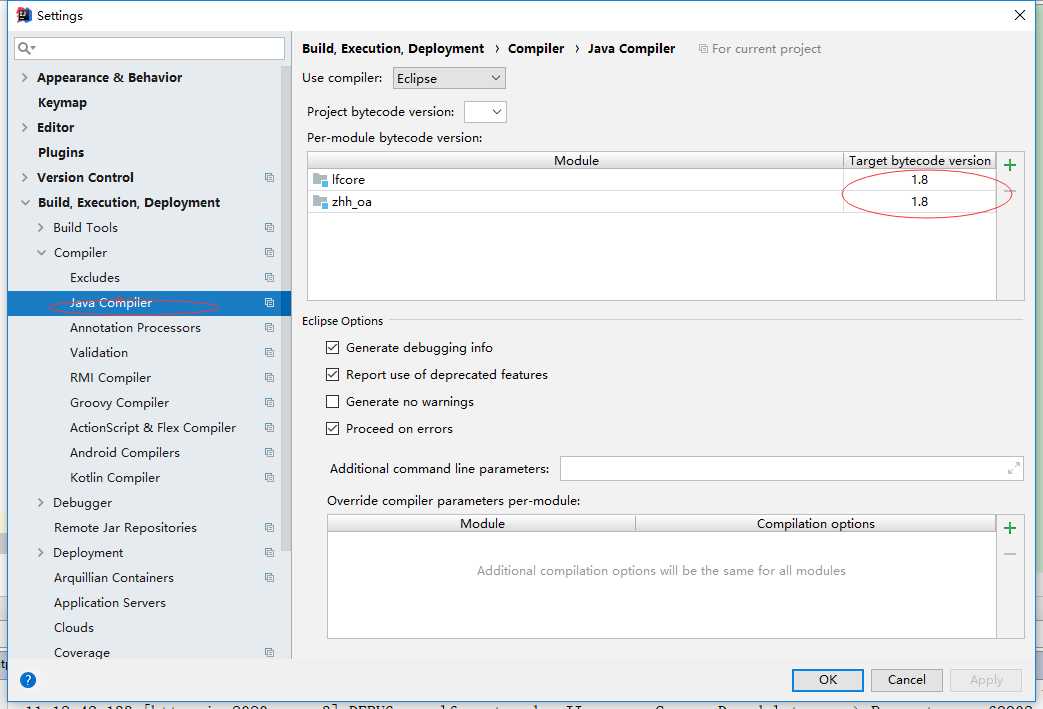Click the project-level icon next to Compiler

click(x=269, y=253)
